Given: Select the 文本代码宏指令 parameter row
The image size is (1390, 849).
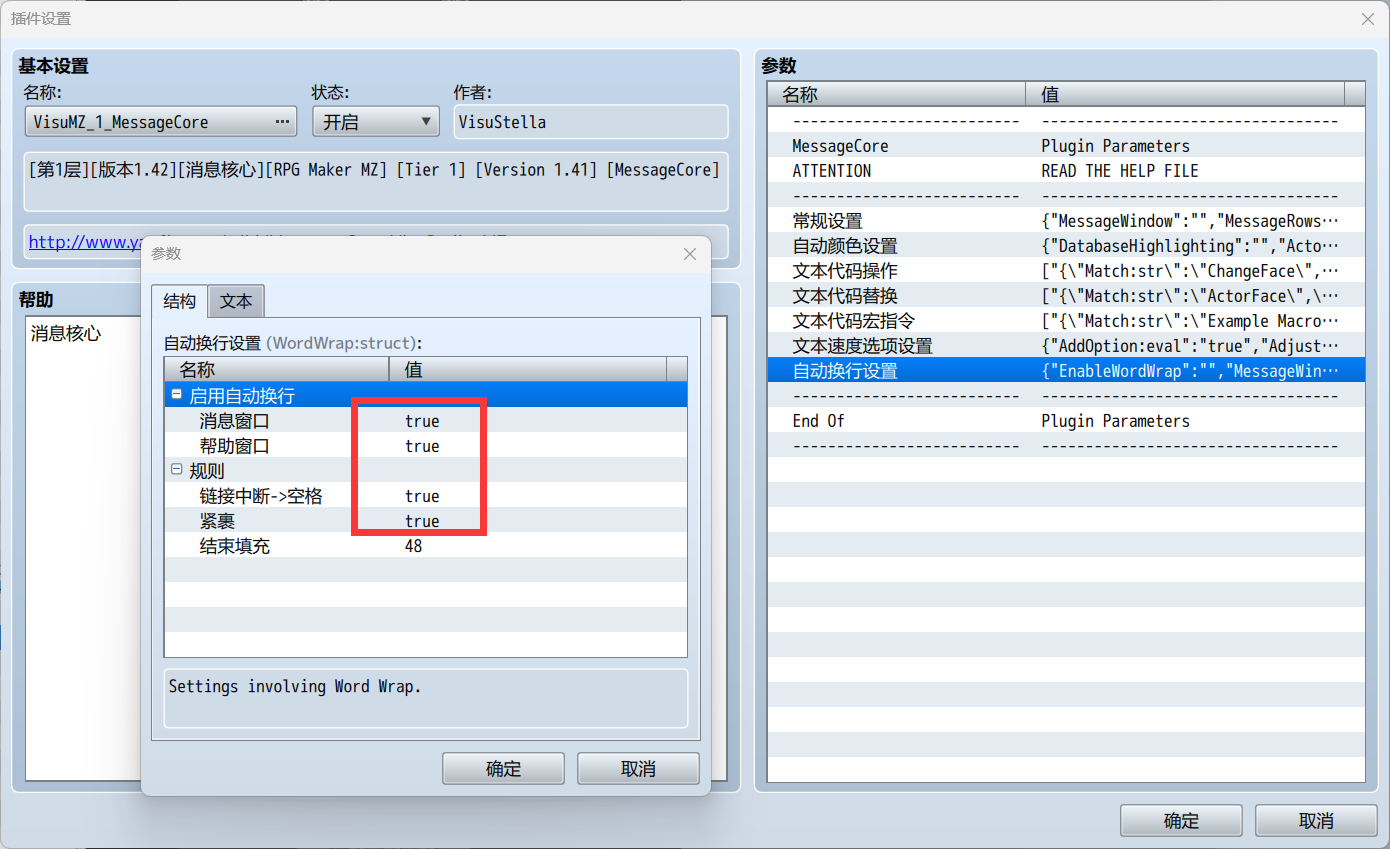Looking at the screenshot, I should [1066, 321].
